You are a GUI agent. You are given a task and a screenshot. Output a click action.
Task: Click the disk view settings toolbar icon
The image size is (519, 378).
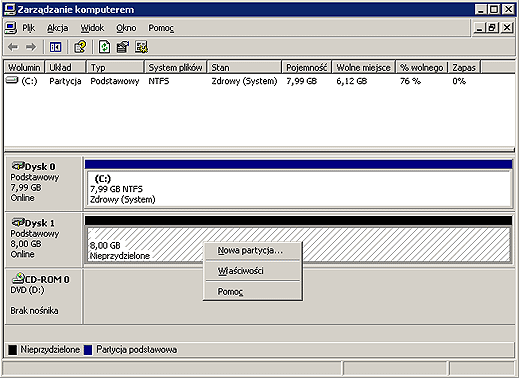coord(141,47)
